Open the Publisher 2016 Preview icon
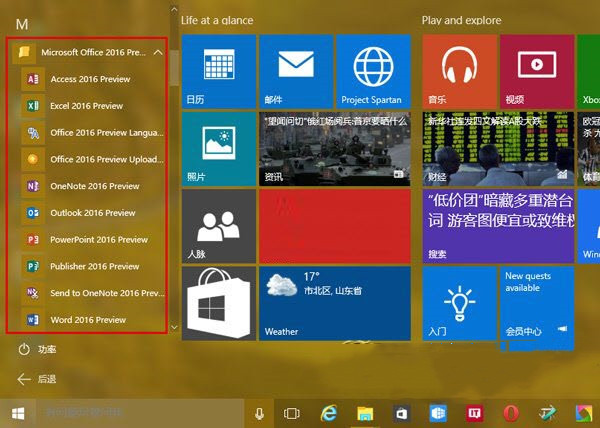Screen dimensions: 600x428 pos(33,267)
